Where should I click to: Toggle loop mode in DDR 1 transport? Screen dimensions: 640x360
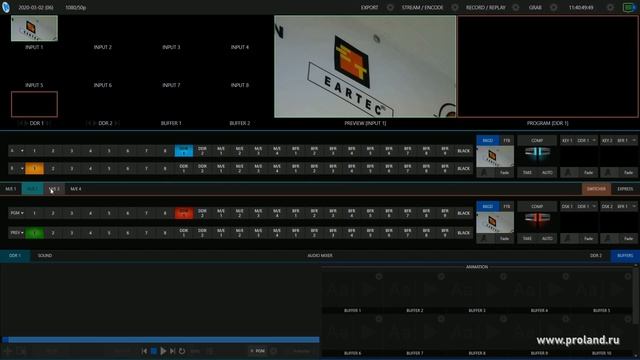point(182,351)
